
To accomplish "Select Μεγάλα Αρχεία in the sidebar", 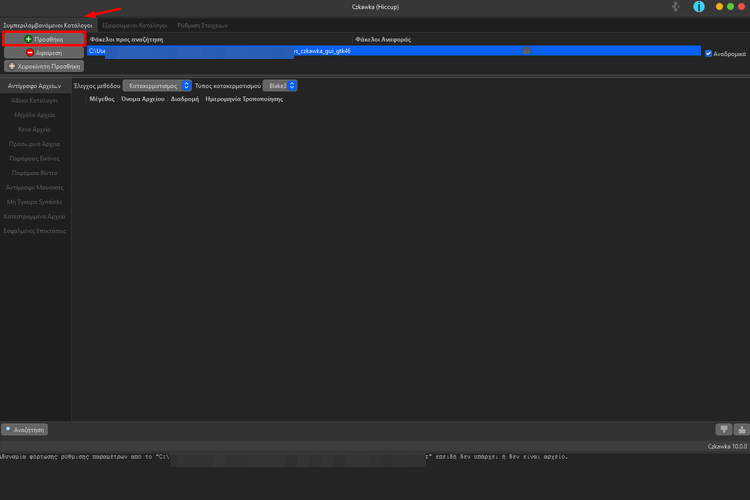I will [x=35, y=115].
